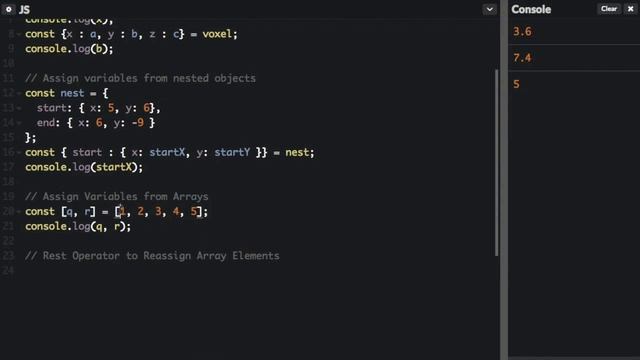Click the JS panel title
The height and width of the screenshot is (360, 640).
(x=24, y=9)
